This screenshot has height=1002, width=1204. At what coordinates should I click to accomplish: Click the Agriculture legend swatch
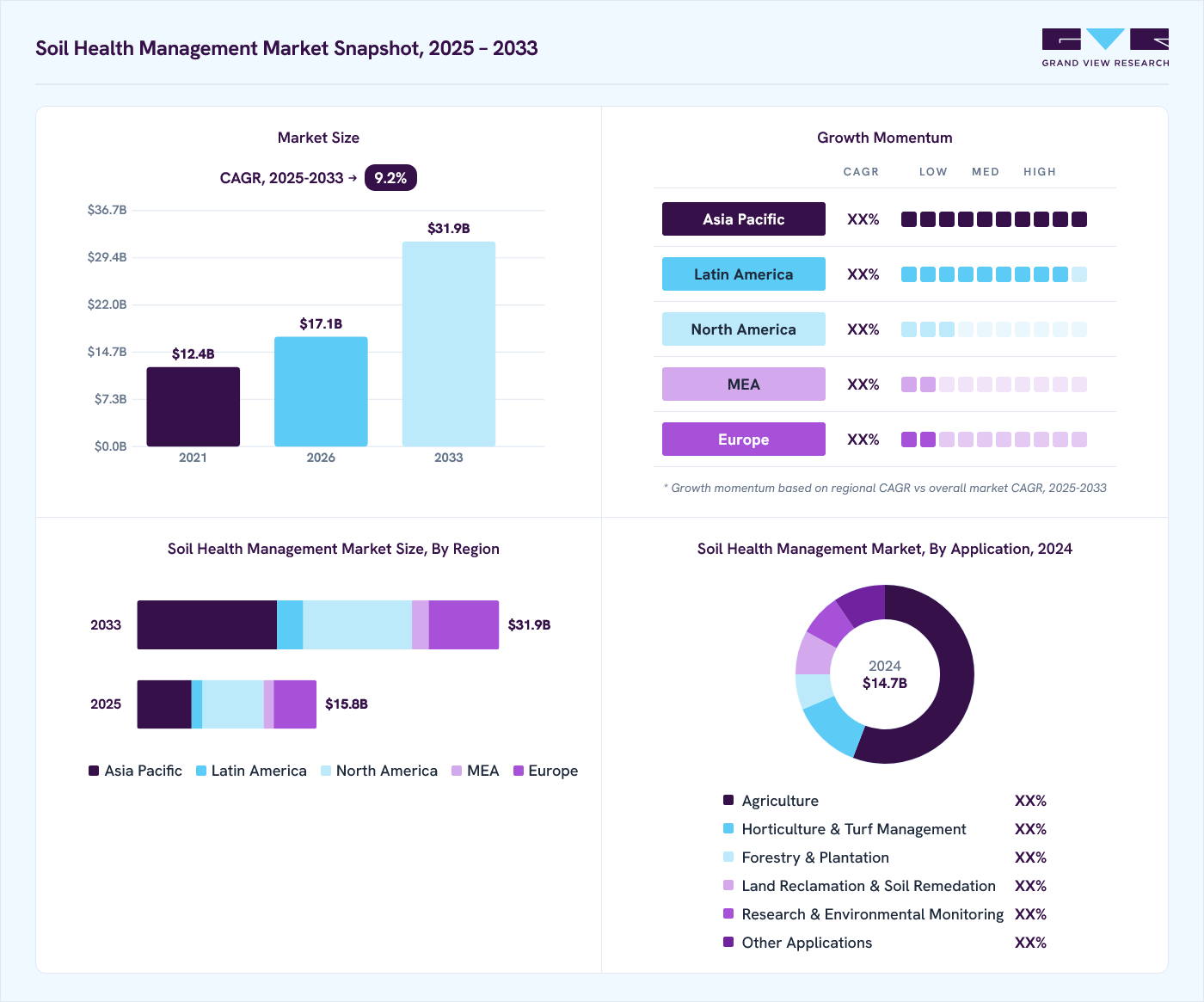pyautogui.click(x=728, y=801)
